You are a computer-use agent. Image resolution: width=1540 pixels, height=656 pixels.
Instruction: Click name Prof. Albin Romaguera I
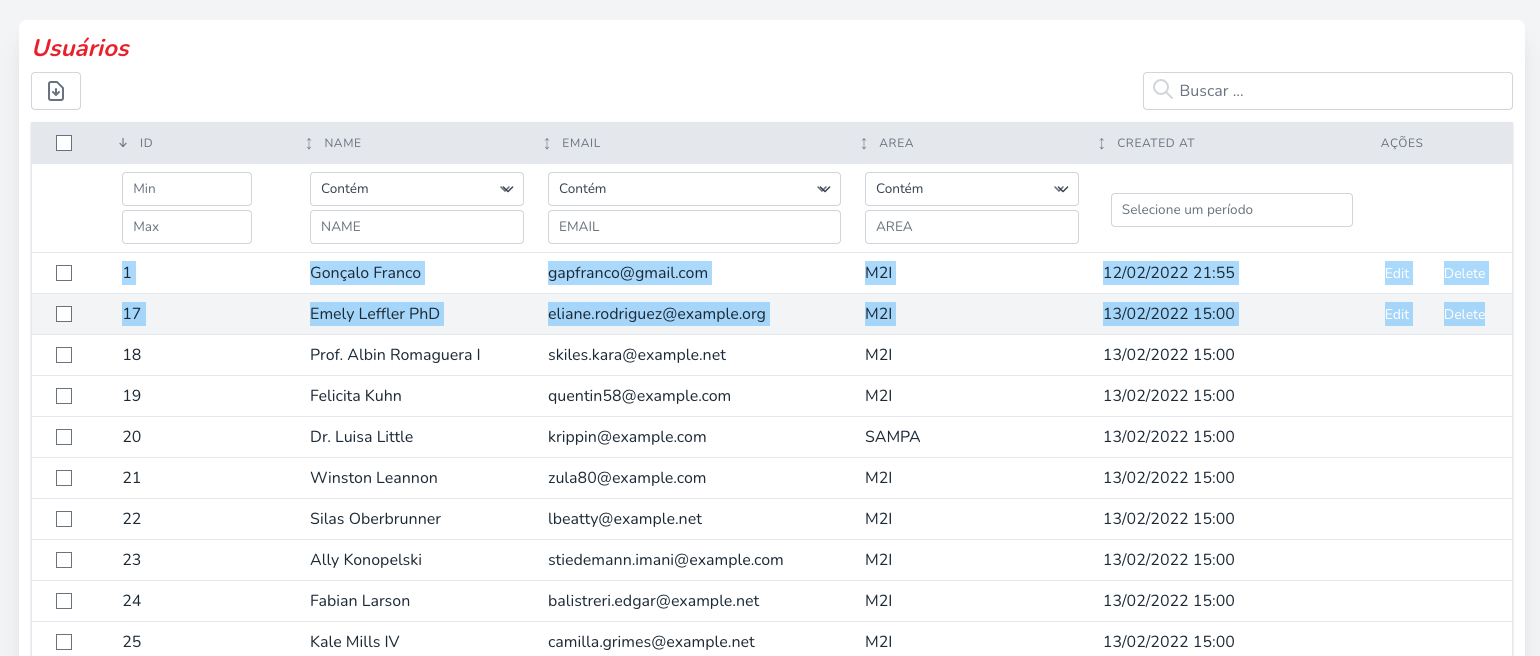tap(395, 355)
